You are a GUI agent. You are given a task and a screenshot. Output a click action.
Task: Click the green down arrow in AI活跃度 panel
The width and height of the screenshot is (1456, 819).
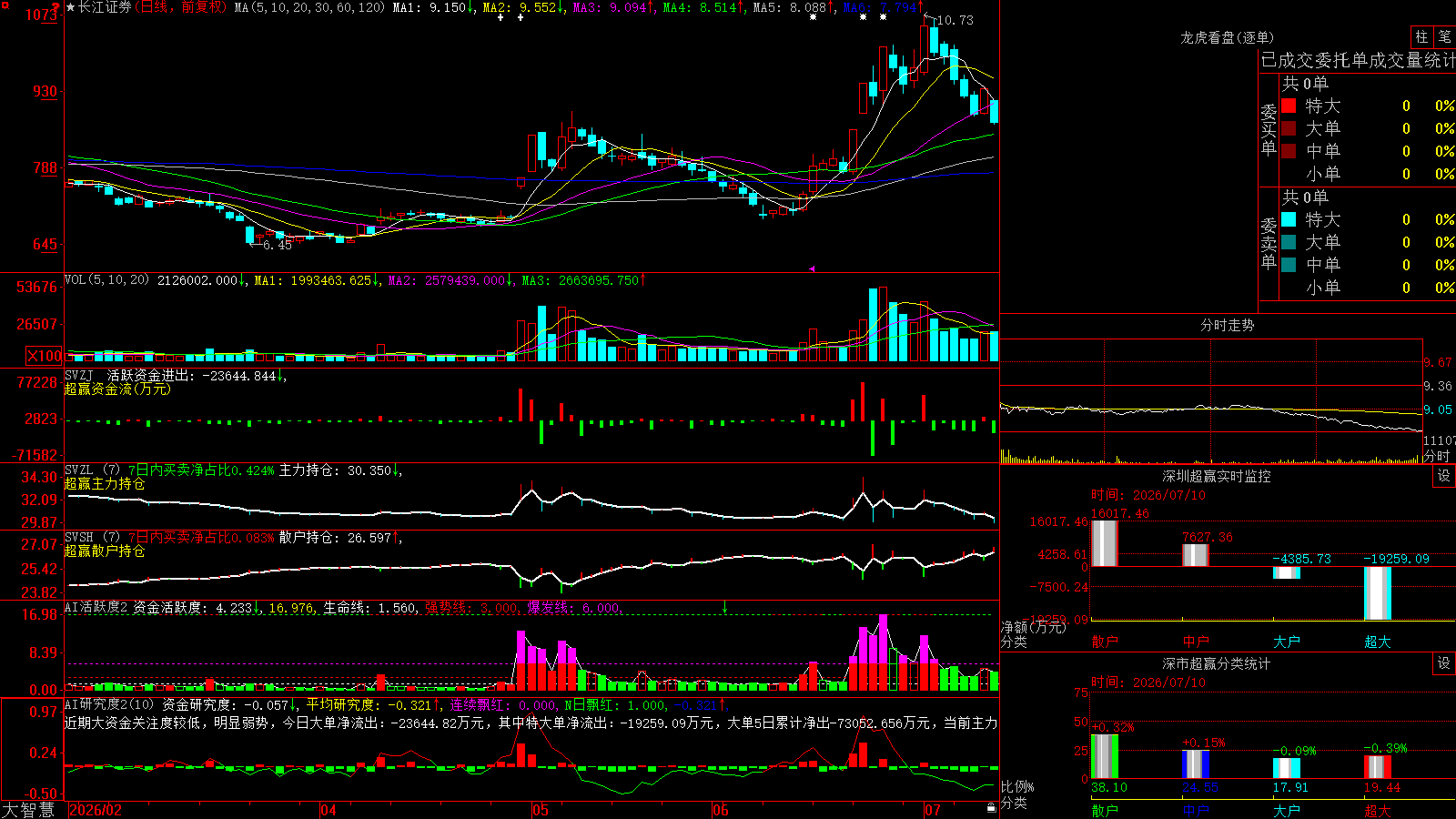tap(724, 607)
